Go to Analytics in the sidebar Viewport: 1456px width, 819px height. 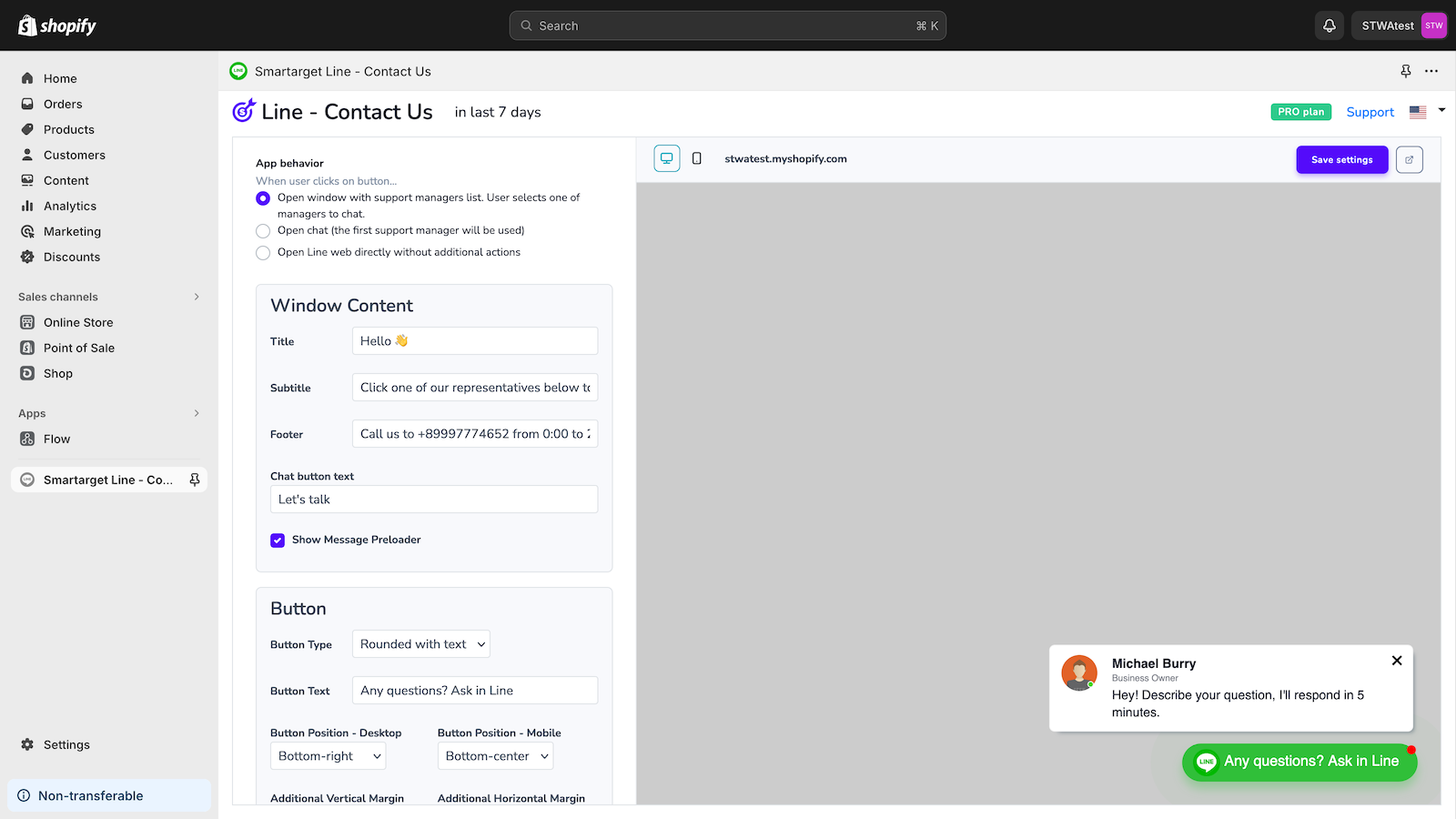click(70, 206)
